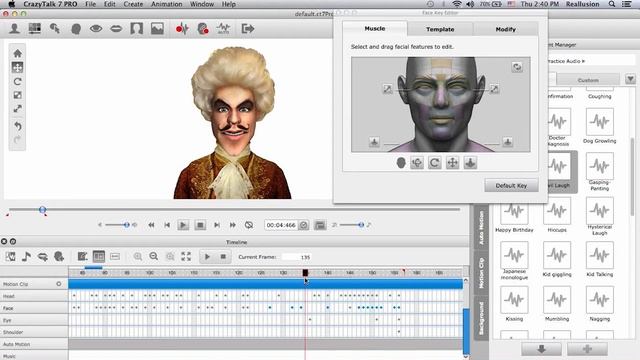Screen dimensions: 640x360
Task: Open the Create menu
Action: [x=133, y=4]
